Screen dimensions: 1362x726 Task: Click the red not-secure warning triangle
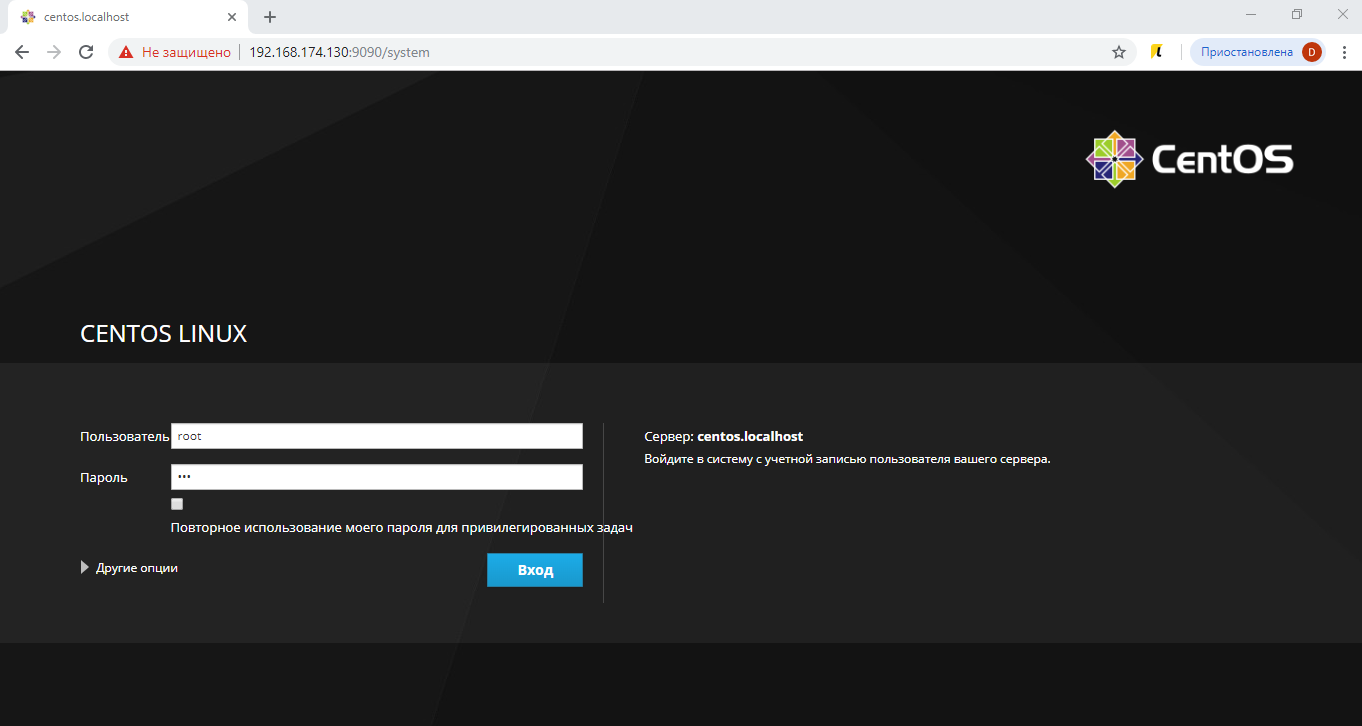[x=126, y=52]
